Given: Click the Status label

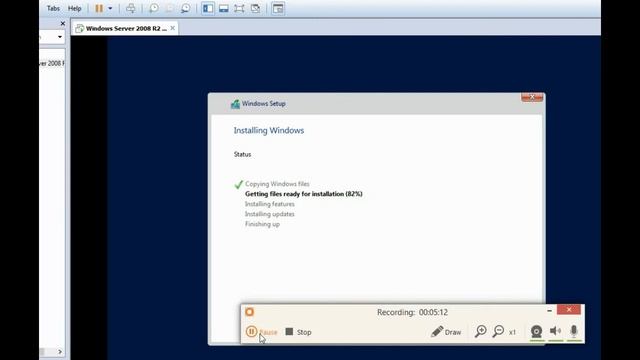Looking at the screenshot, I should (x=242, y=154).
